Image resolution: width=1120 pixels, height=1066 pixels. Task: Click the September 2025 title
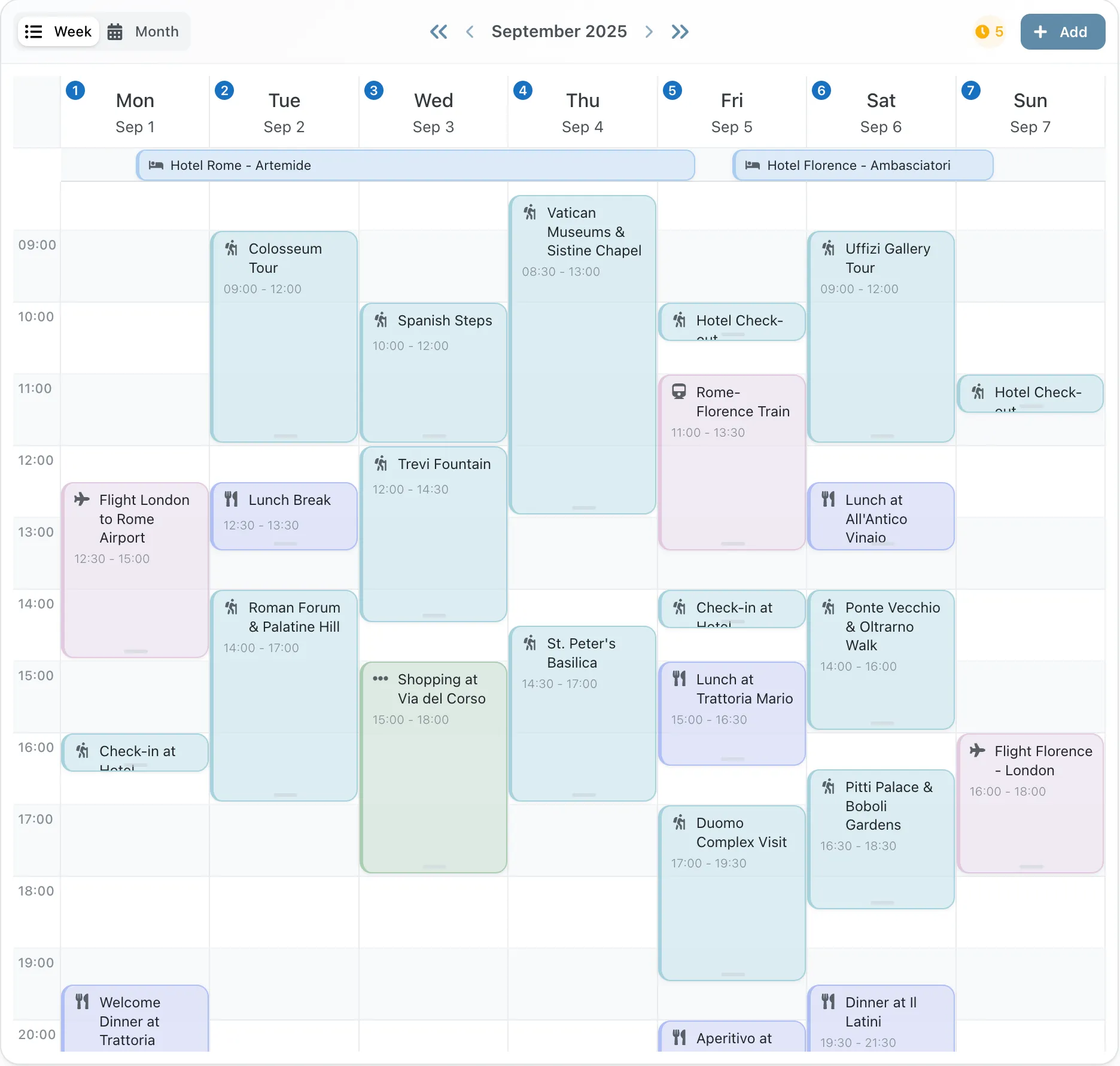[x=559, y=32]
